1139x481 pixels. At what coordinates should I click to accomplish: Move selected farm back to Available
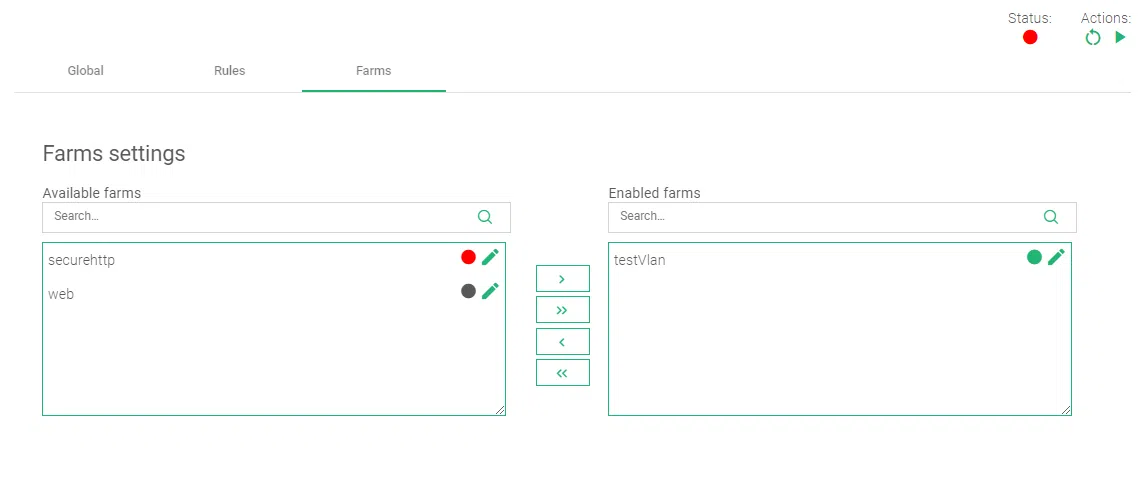pos(562,341)
